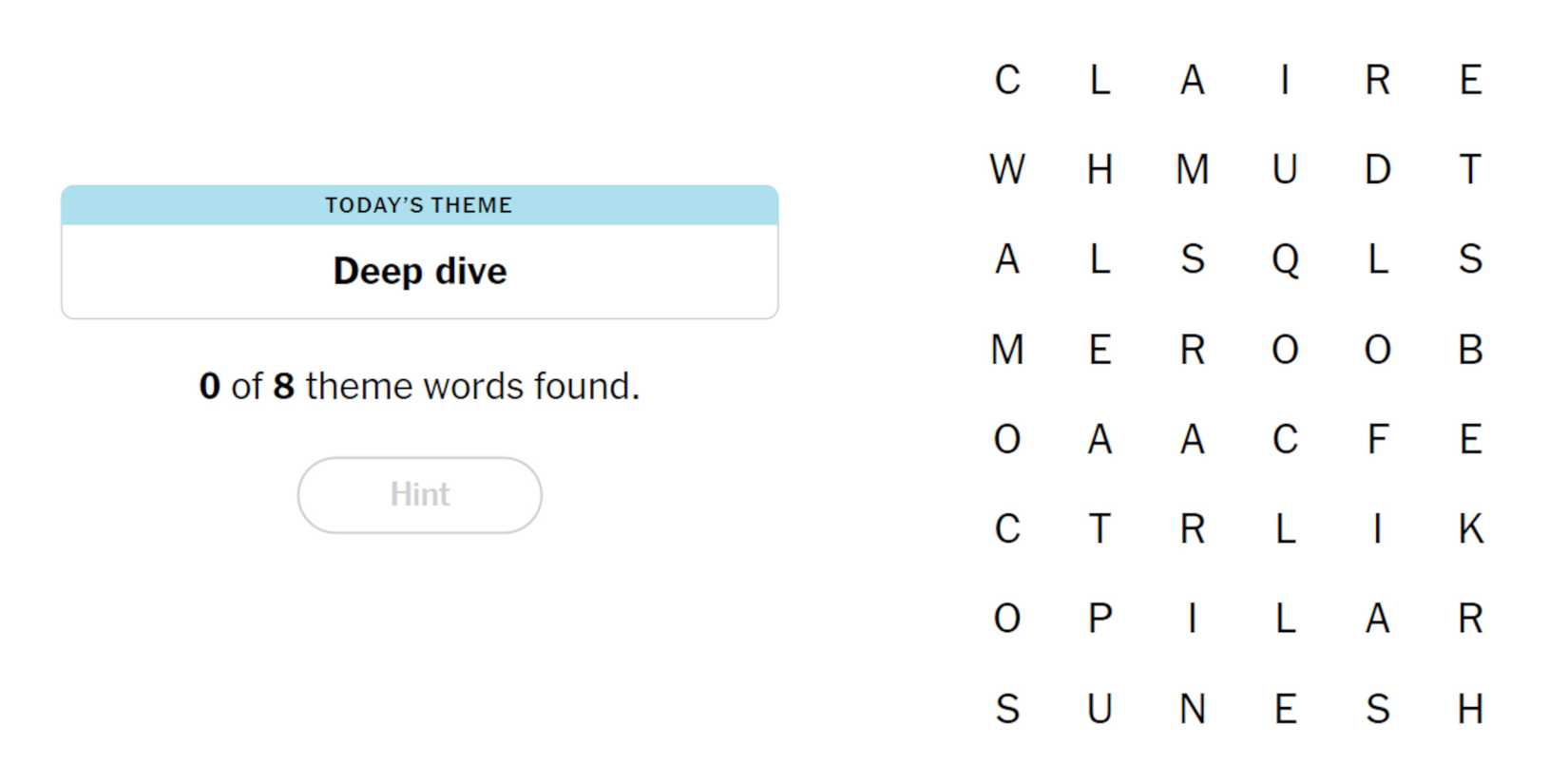The image size is (1568, 784).
Task: Tap the letter B in the grid
Action: click(x=1470, y=350)
